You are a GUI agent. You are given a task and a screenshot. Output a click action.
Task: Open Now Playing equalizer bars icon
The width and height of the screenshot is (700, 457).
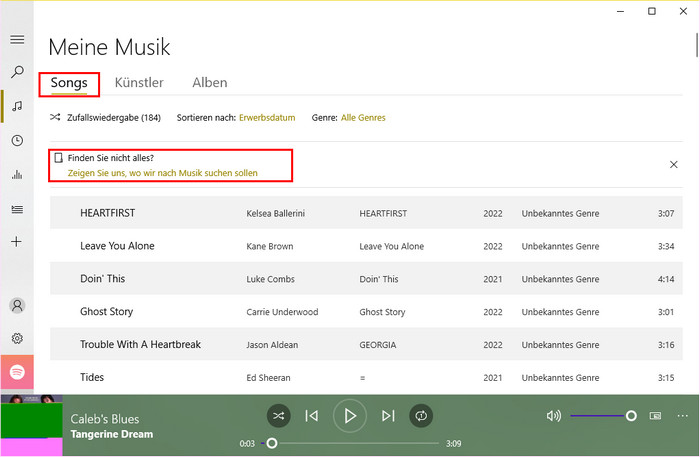[x=17, y=174]
